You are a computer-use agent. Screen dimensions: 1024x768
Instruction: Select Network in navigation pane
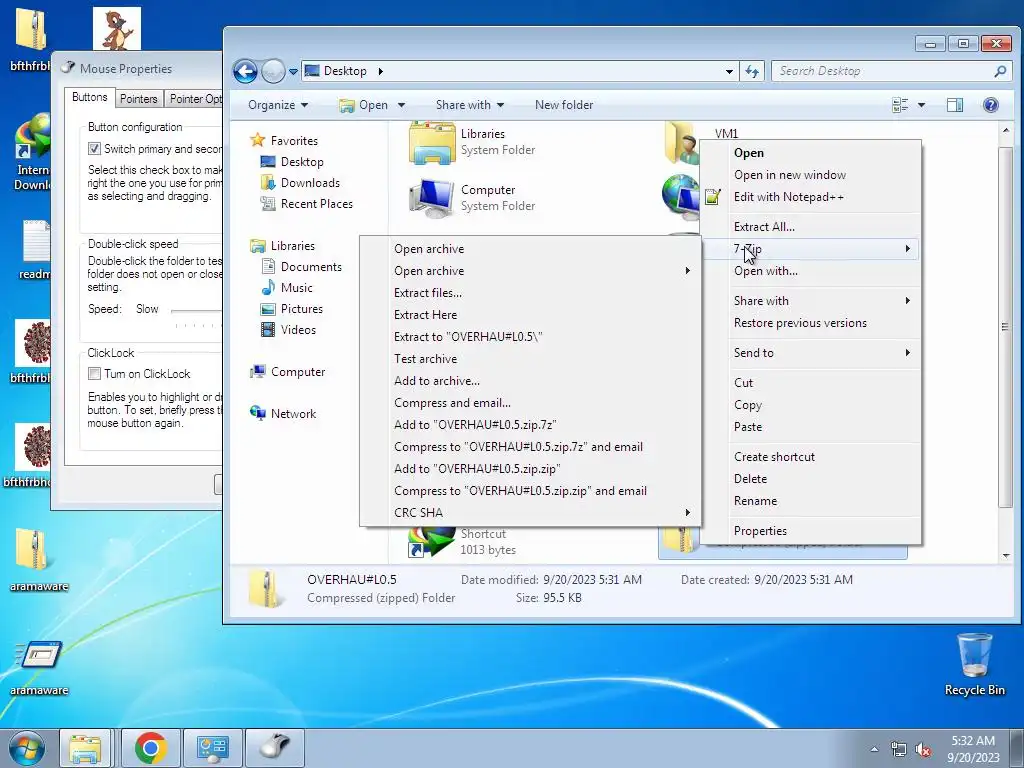pos(293,413)
